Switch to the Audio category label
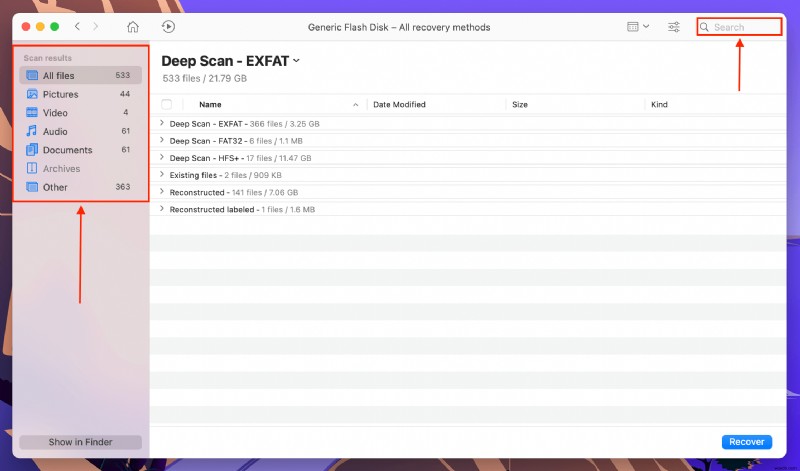 click(x=55, y=132)
